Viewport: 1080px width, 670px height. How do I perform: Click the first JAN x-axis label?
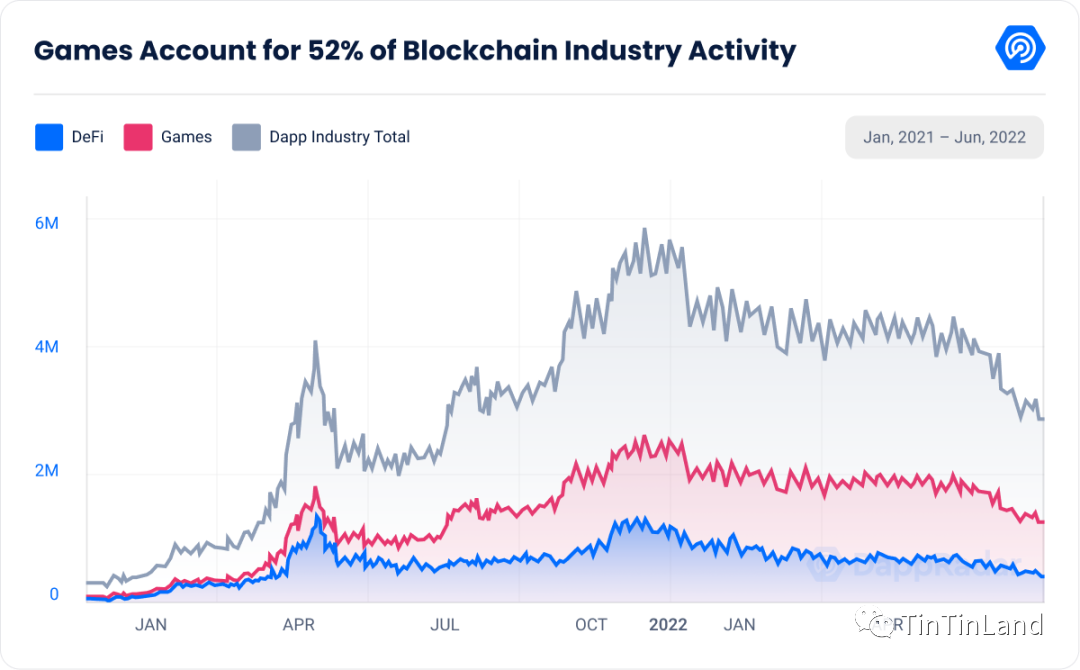tap(150, 625)
